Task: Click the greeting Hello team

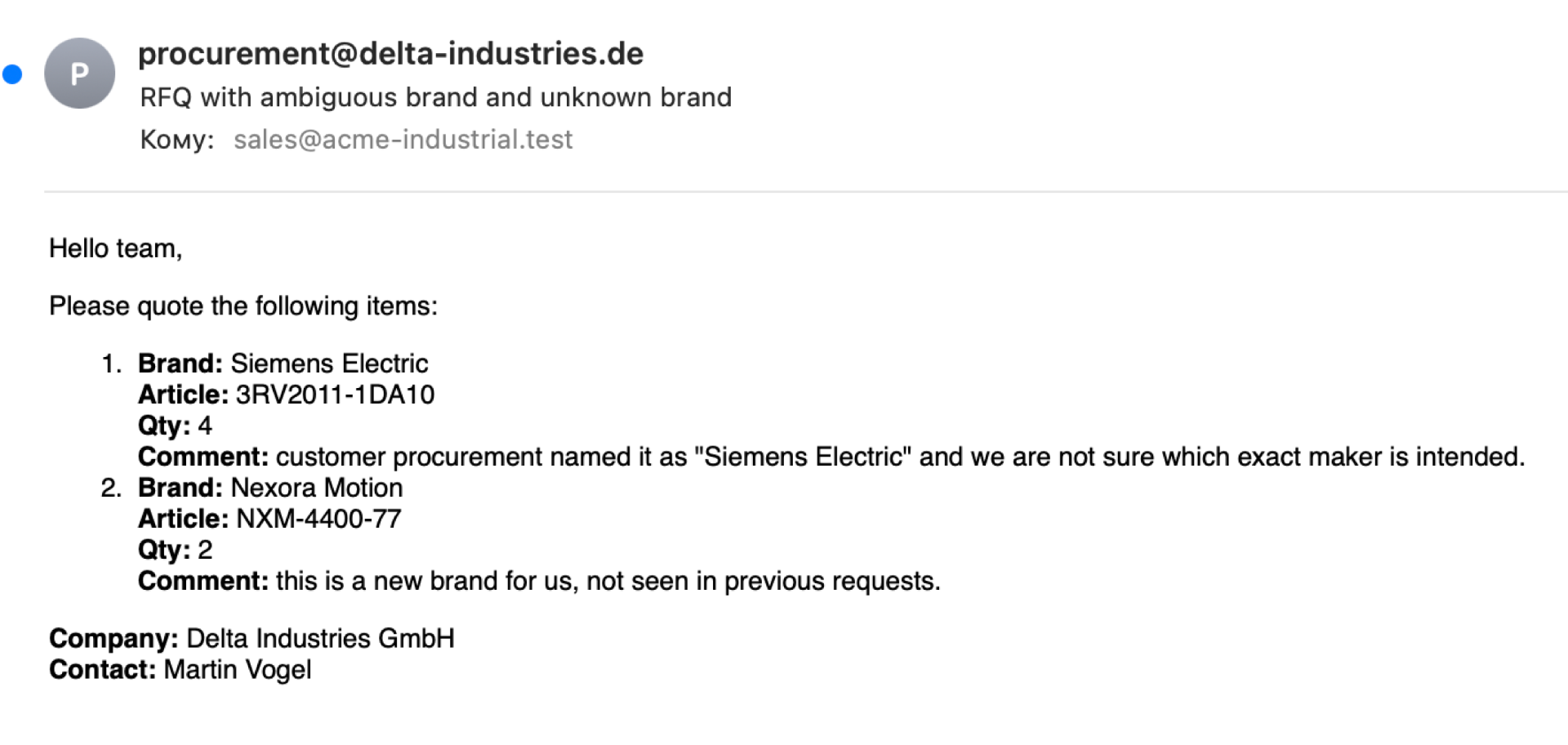Action: tap(115, 248)
